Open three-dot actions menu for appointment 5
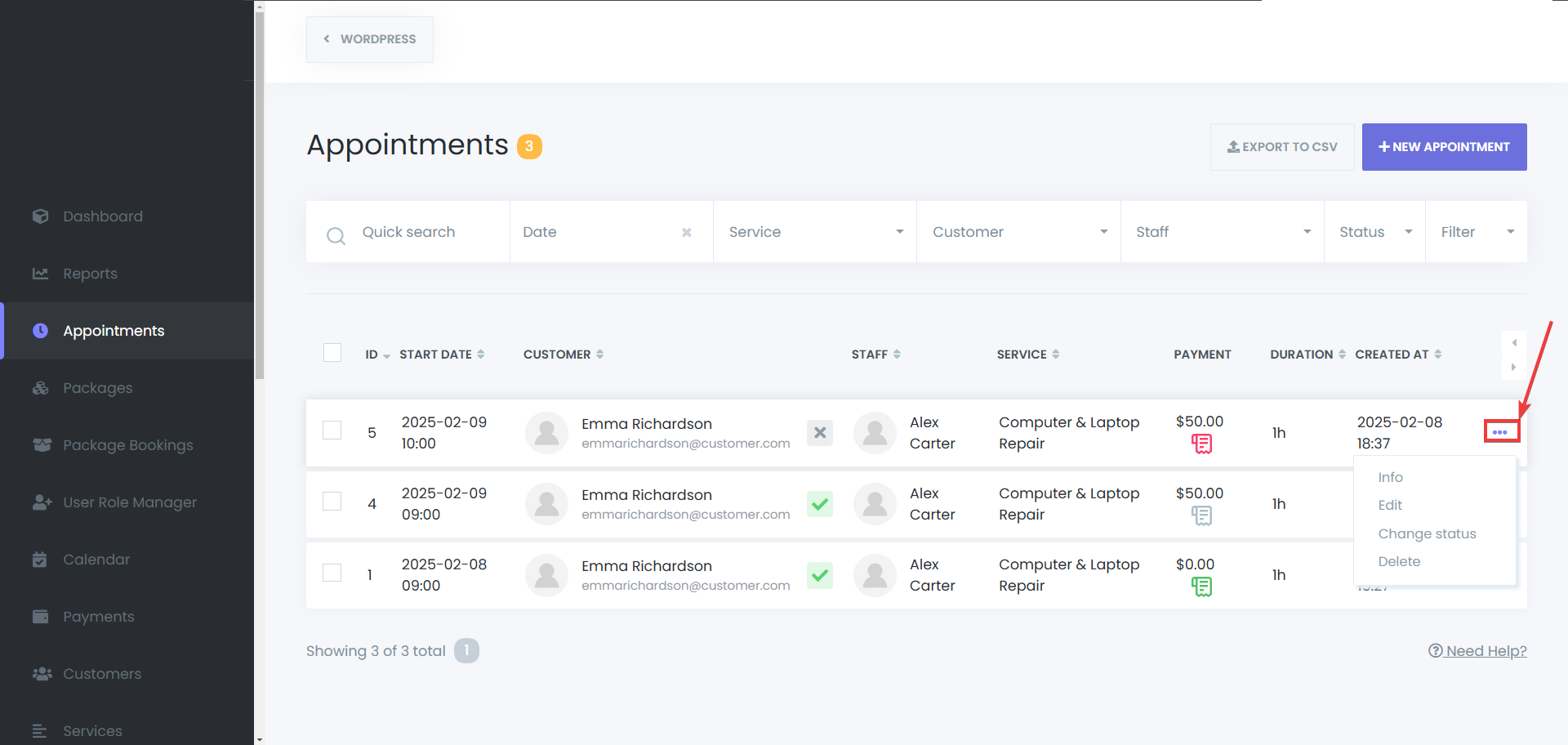The image size is (1568, 745). [1500, 432]
